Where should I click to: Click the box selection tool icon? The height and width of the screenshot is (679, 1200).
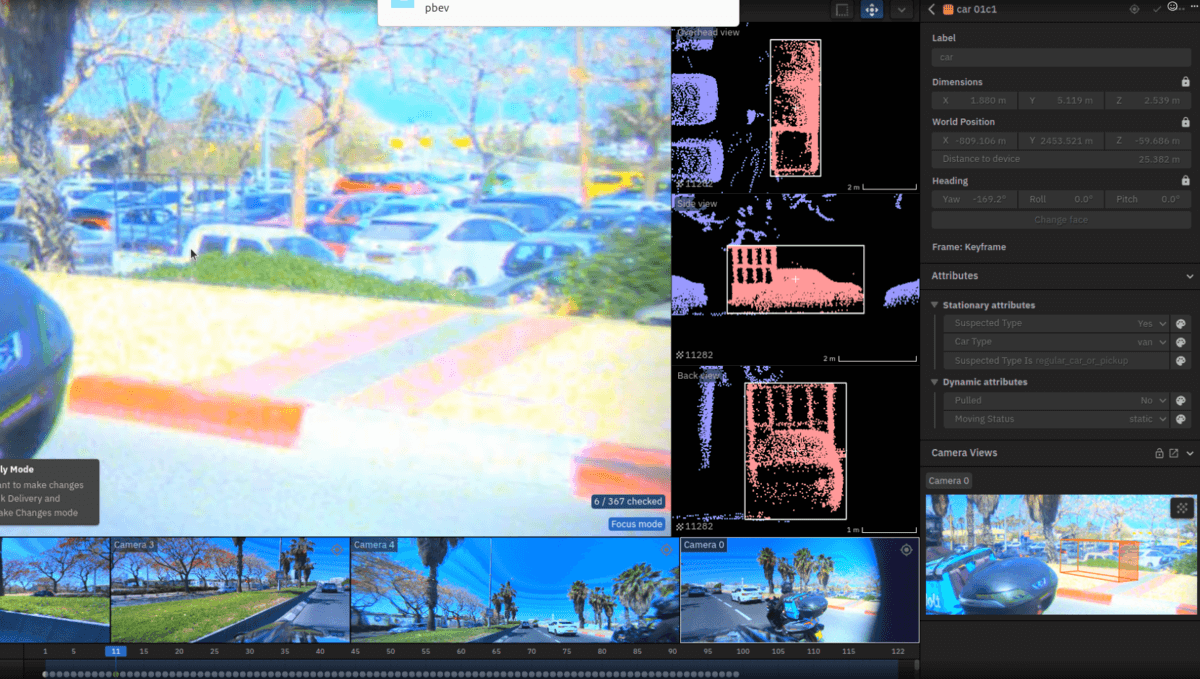coord(842,10)
